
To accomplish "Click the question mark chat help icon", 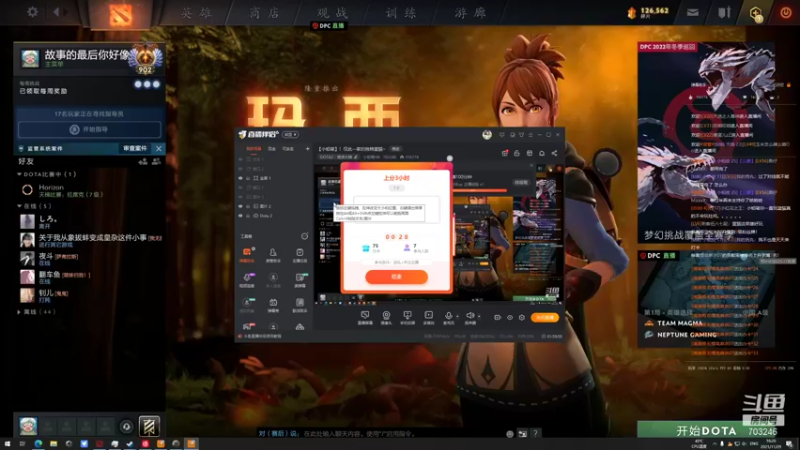I will tap(535, 434).
